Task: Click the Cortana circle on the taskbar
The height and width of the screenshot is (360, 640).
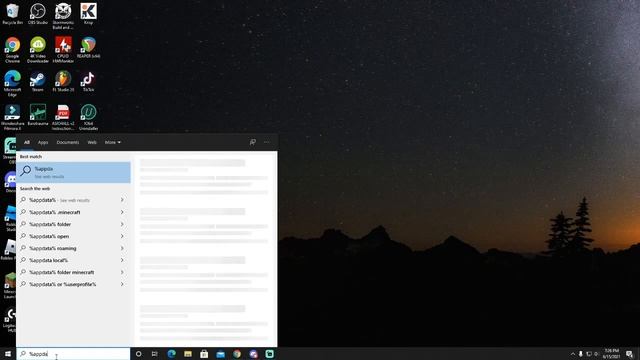Action: (138, 354)
